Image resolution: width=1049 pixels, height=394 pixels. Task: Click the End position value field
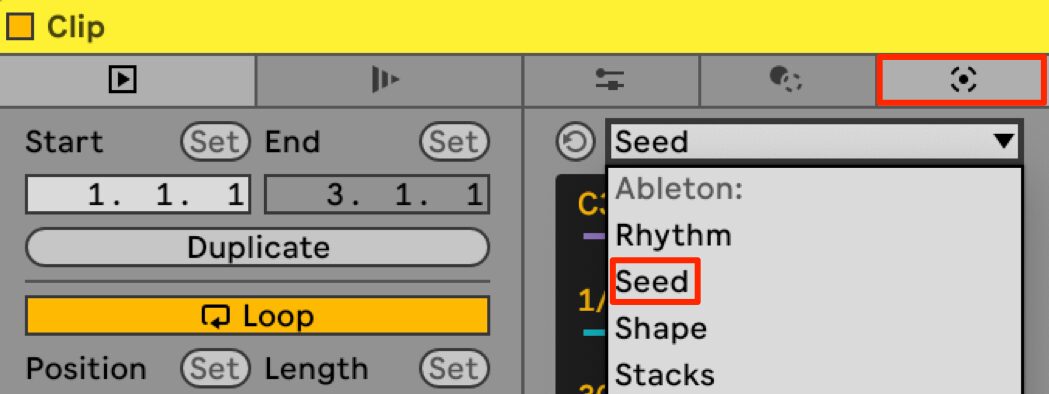pos(377,195)
